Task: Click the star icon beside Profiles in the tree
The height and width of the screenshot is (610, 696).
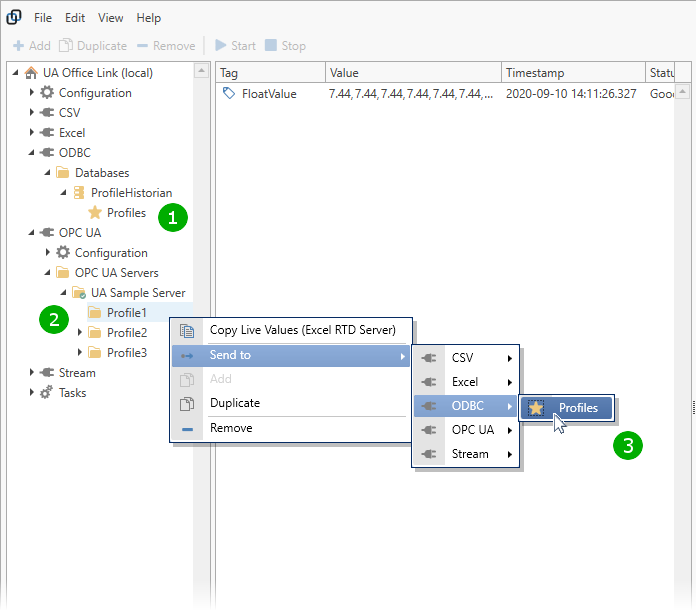Action: (95, 212)
